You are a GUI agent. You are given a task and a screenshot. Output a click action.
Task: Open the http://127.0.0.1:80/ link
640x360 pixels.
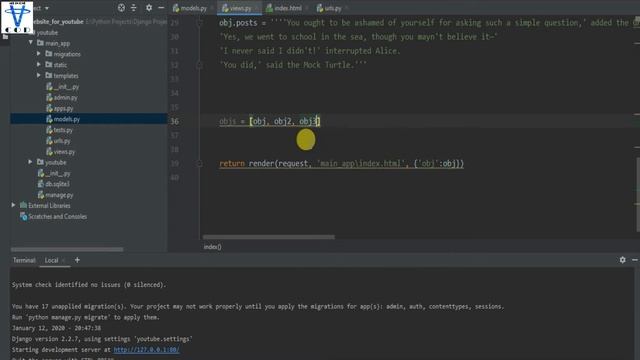point(147,350)
